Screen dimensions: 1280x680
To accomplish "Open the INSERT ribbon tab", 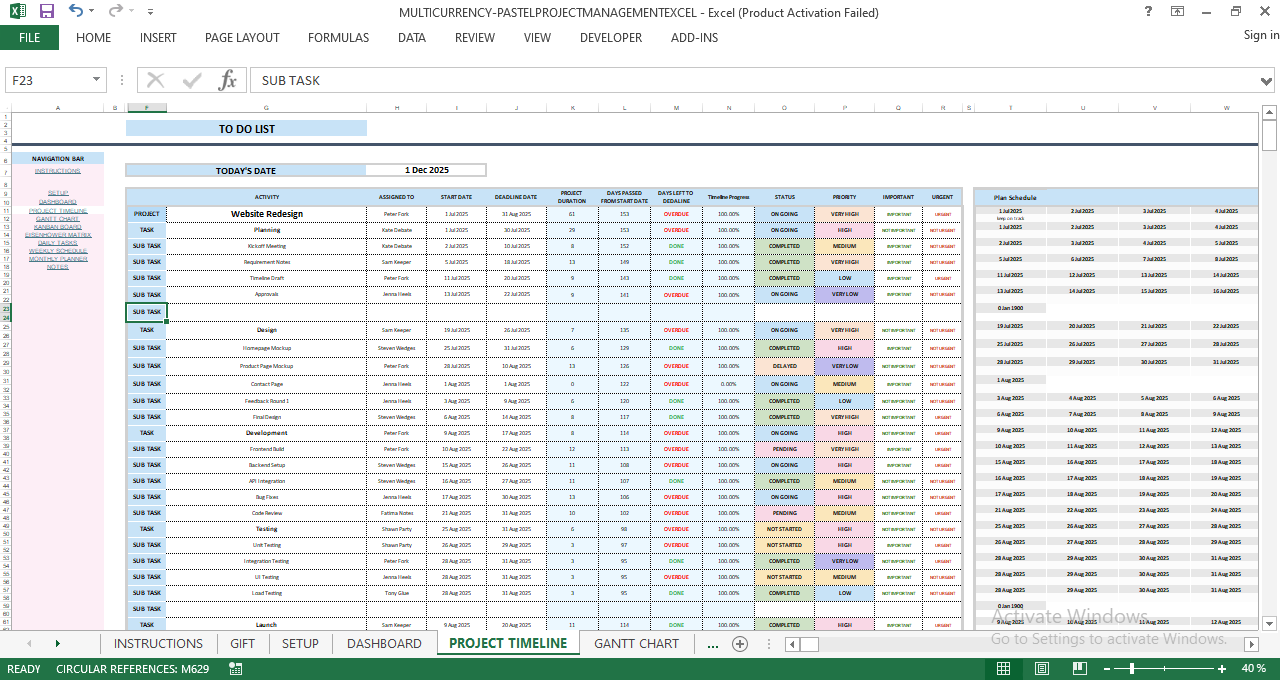I will pyautogui.click(x=158, y=38).
